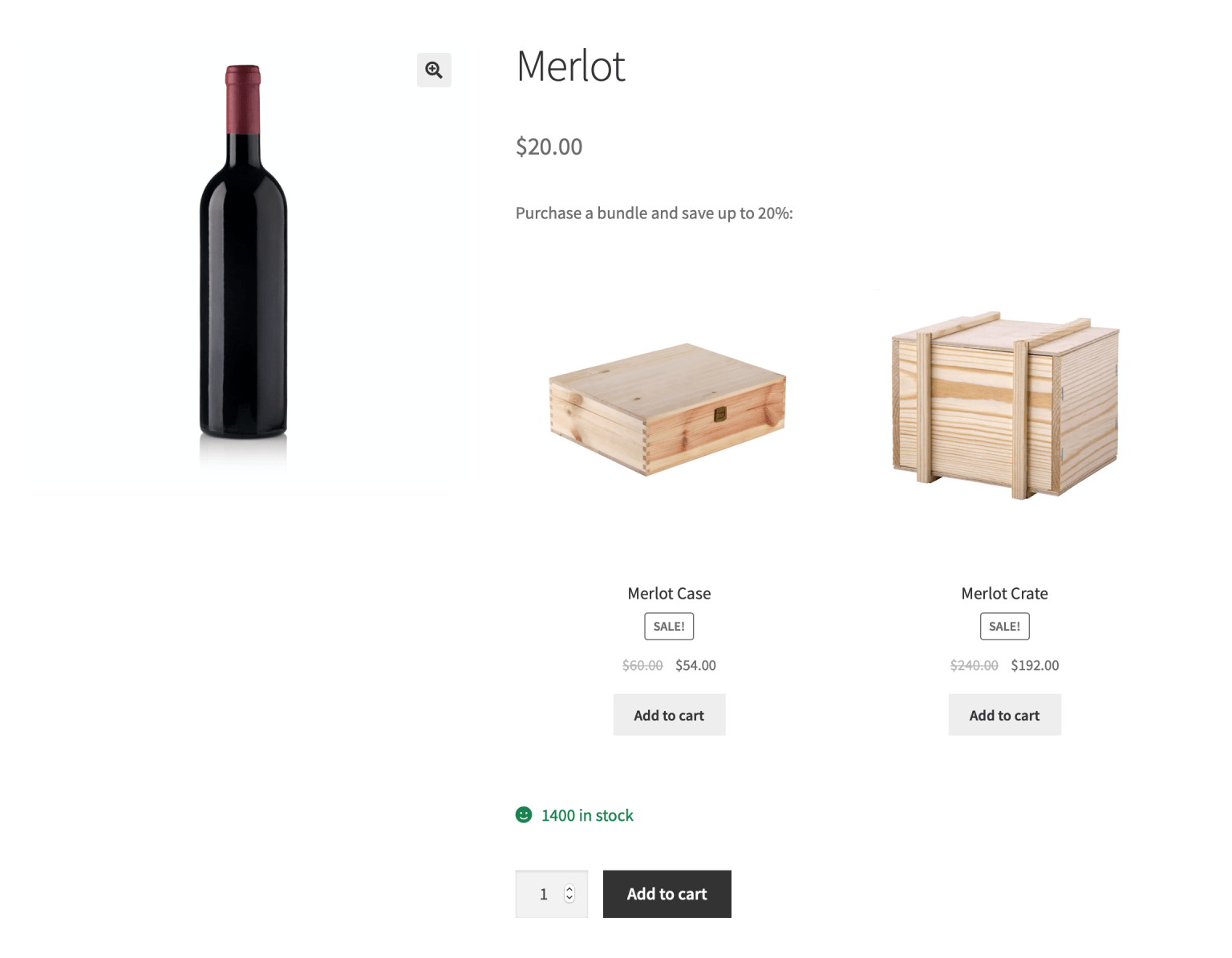Click the crossed-out $240.00 price
The width and height of the screenshot is (1232, 958).
pos(973,665)
